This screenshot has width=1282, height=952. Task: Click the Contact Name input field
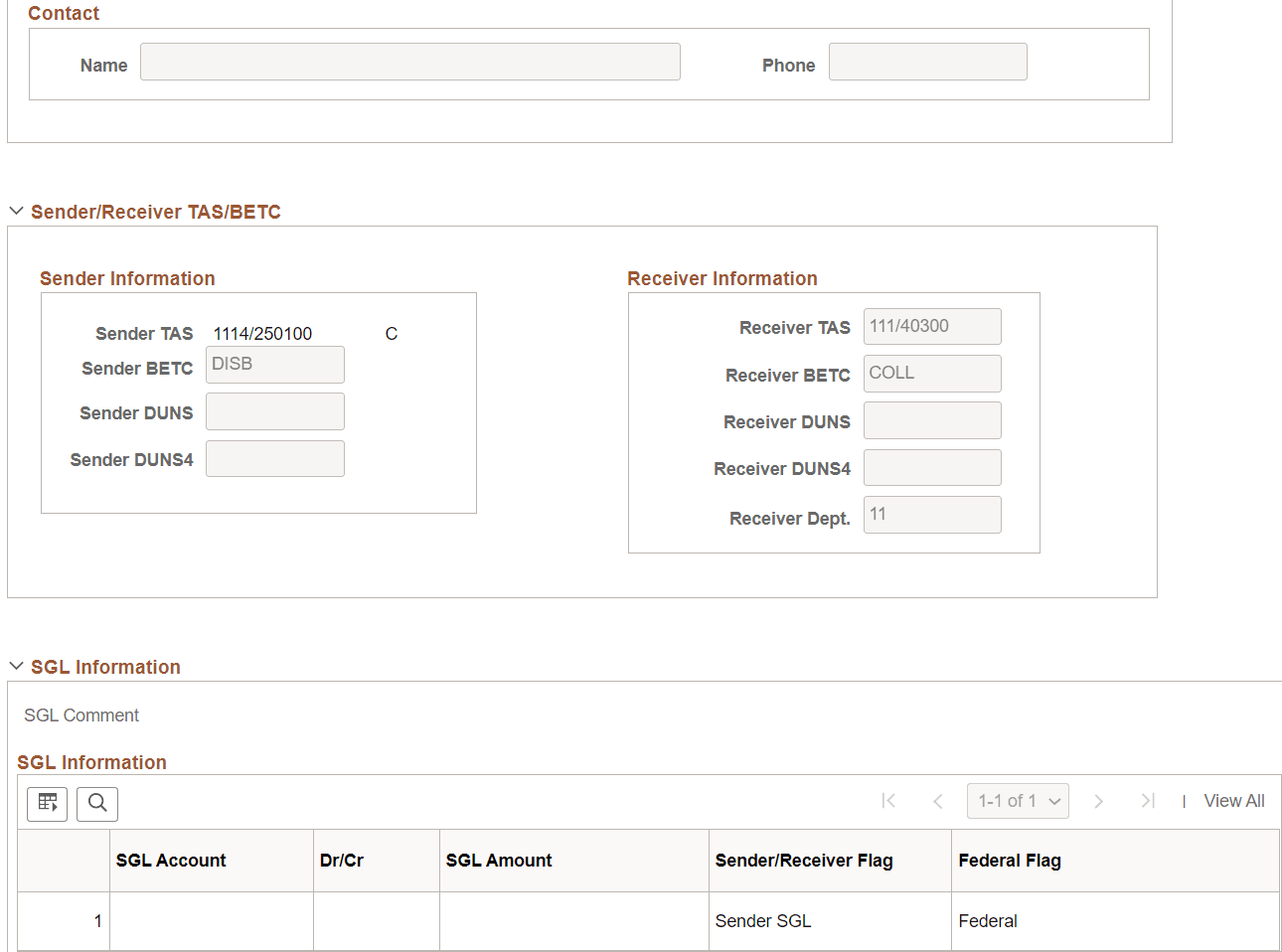410,62
